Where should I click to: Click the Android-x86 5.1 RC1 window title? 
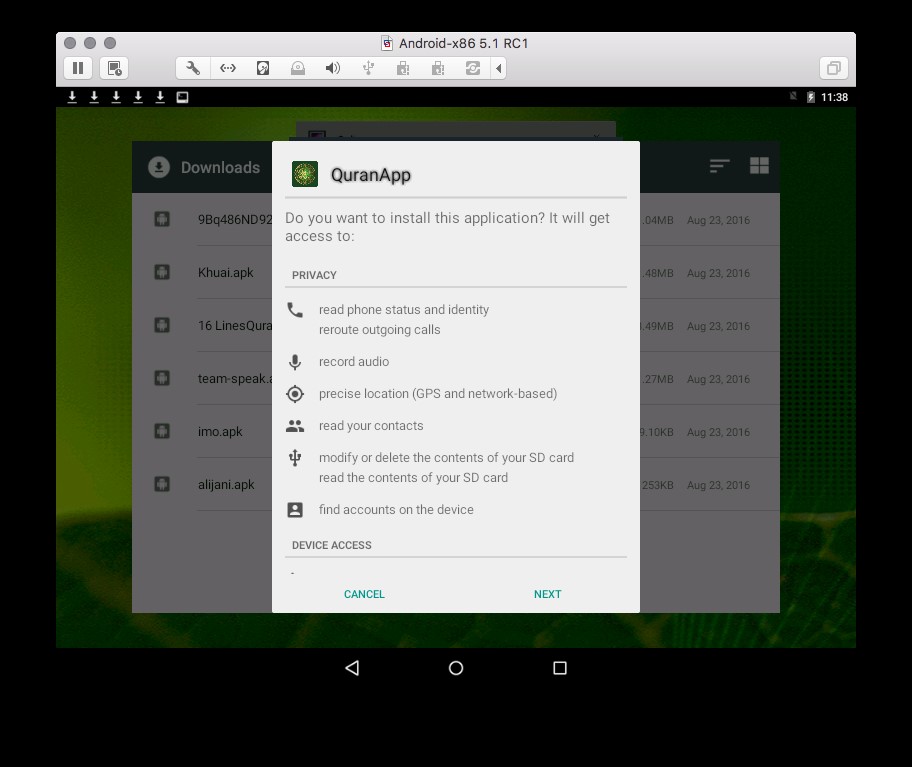pos(464,43)
